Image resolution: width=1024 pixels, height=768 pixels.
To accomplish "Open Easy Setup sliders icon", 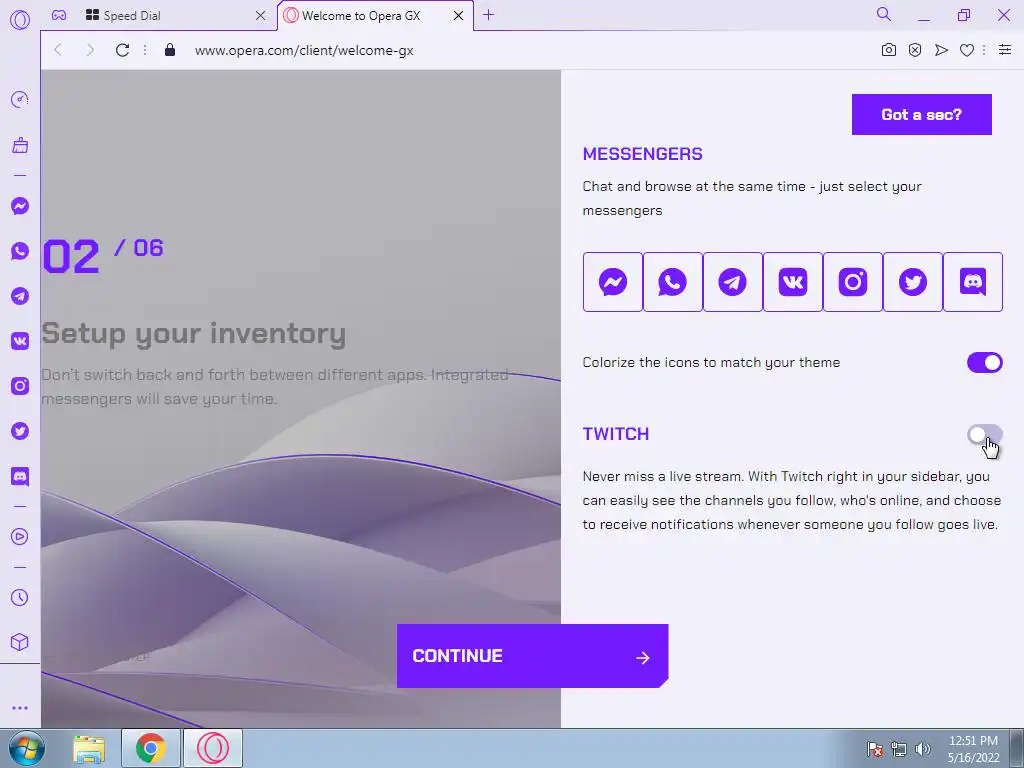I will coord(1005,50).
